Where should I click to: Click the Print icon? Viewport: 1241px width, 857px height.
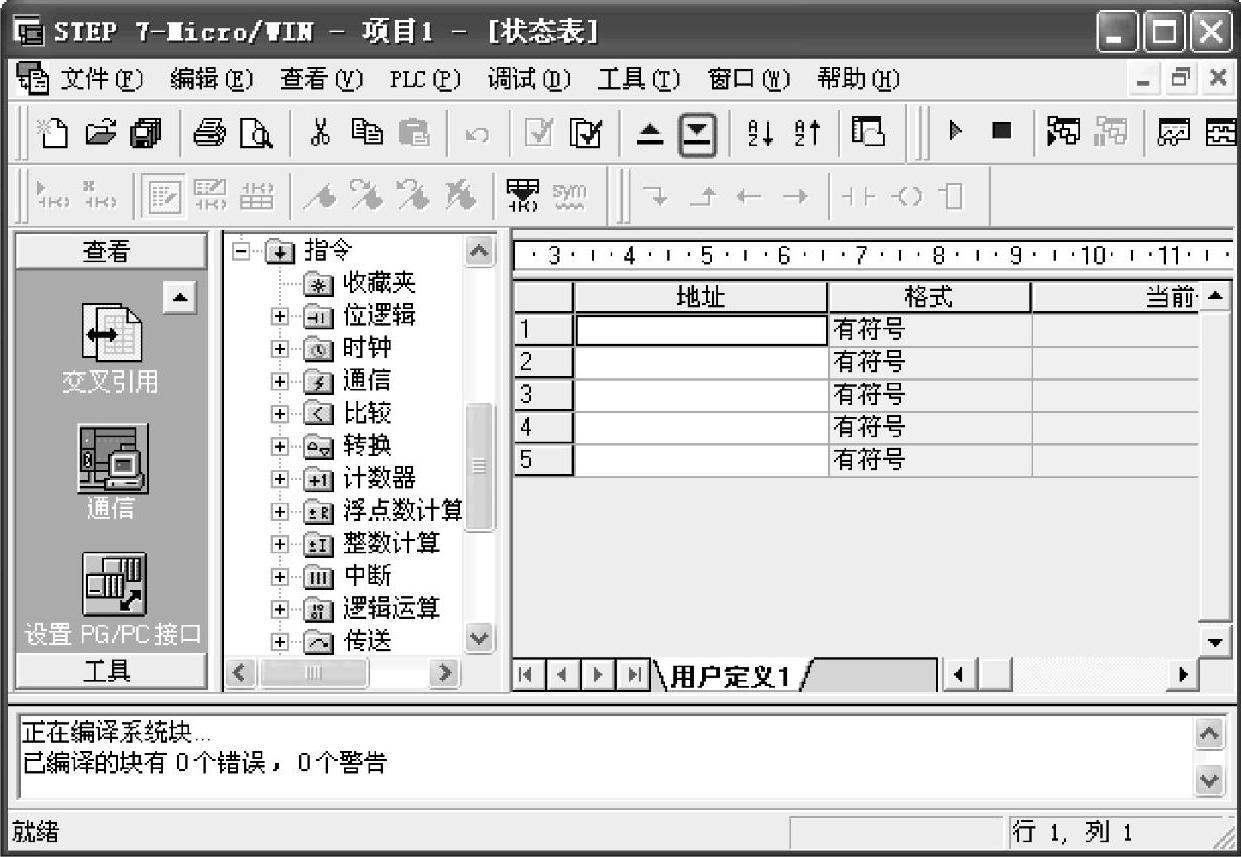coord(209,131)
